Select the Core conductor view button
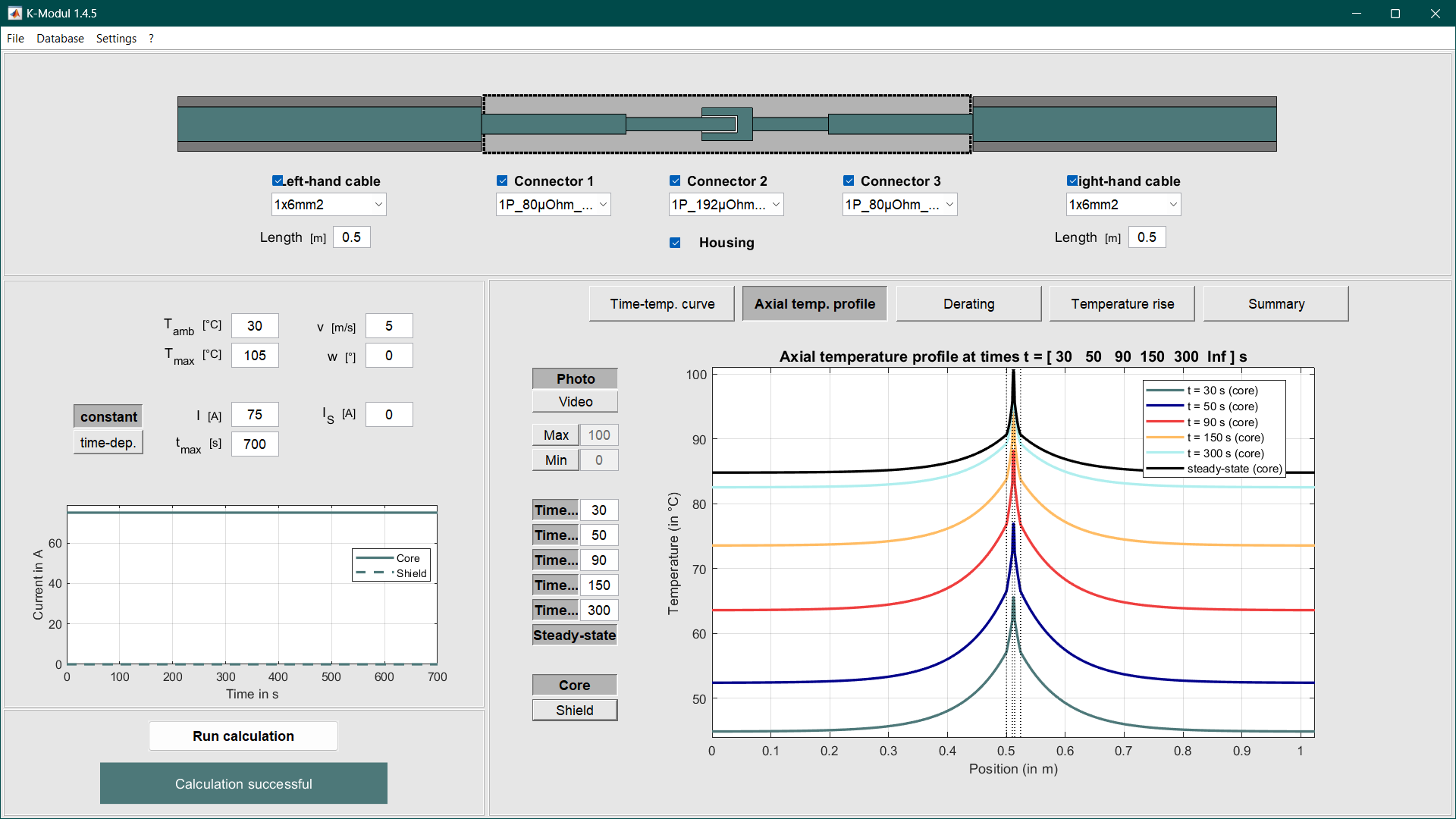Screen dimensions: 1456x819 pyautogui.click(x=575, y=686)
